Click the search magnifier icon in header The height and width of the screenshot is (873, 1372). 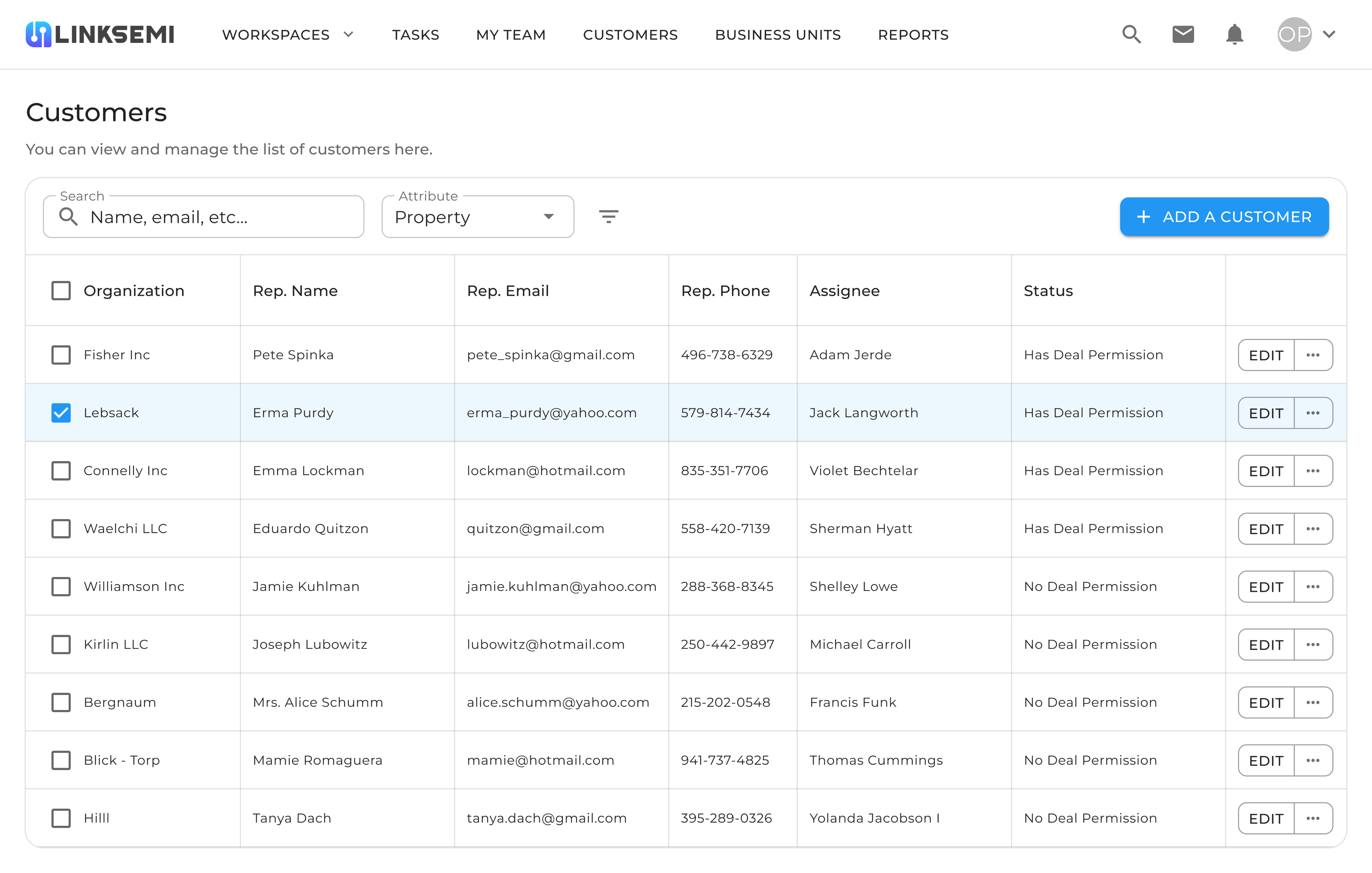[x=1131, y=35]
